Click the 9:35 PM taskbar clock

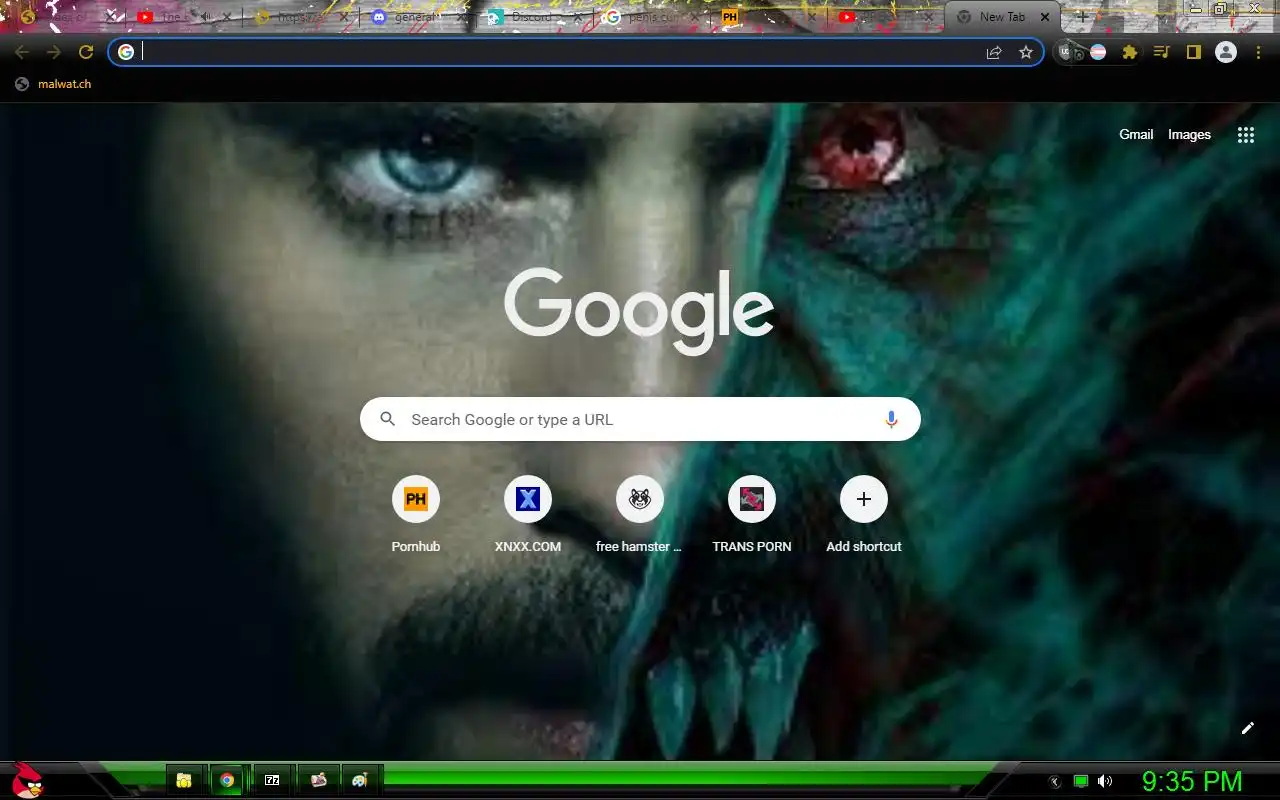tap(1192, 781)
